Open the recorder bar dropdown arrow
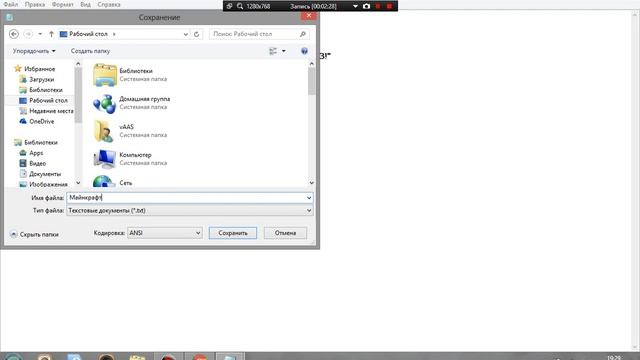 [355, 6]
